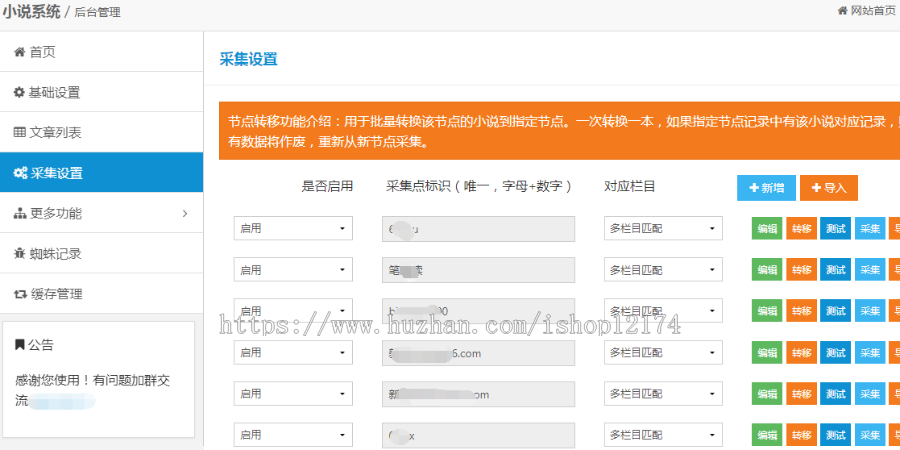The image size is (900, 450).
Task: Open 多栏目匹配 dropdown in the row ending "x"
Action: click(664, 435)
